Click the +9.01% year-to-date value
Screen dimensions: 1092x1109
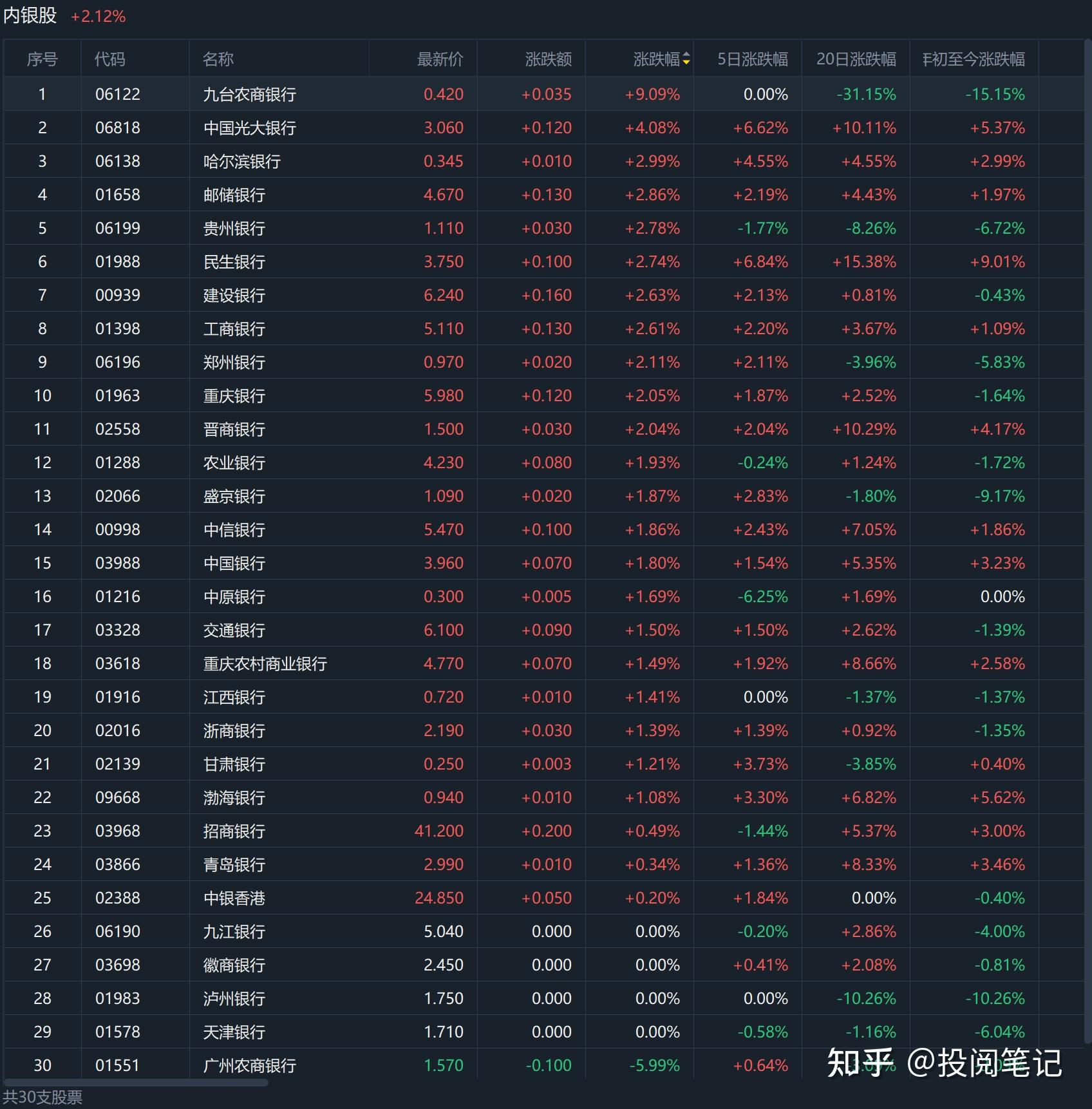997,261
